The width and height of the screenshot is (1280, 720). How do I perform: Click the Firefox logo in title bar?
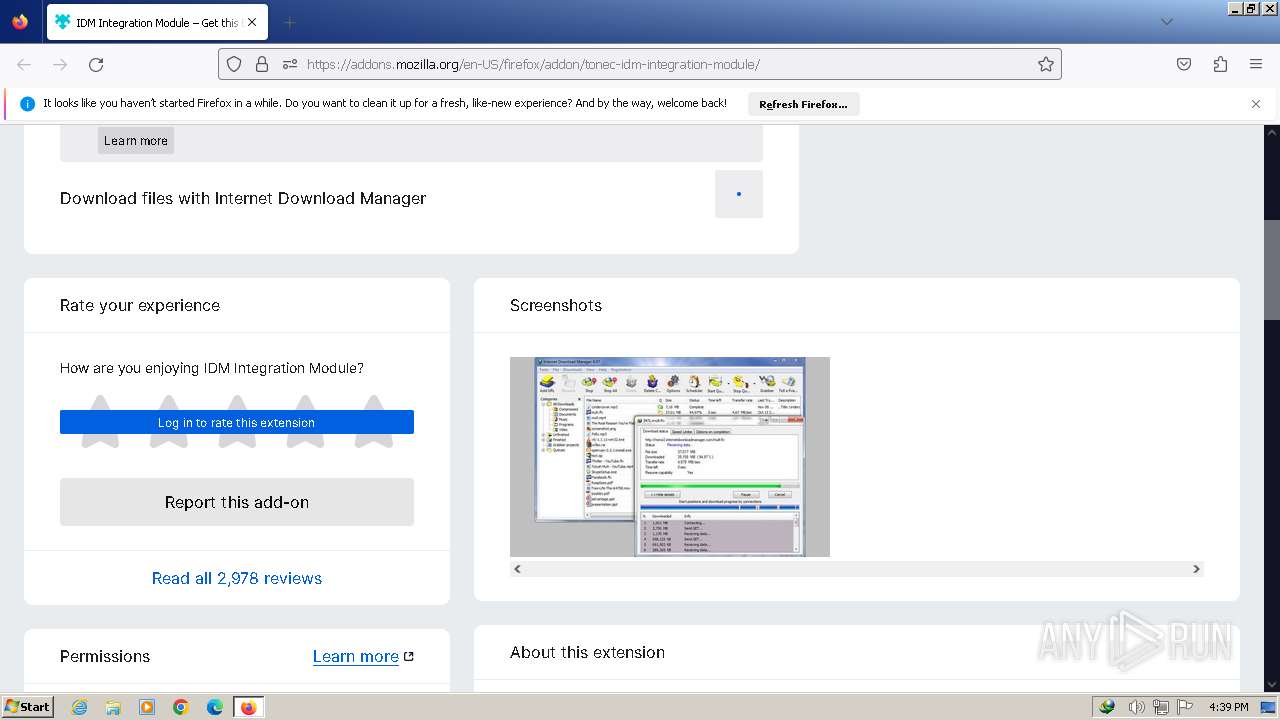[20, 21]
